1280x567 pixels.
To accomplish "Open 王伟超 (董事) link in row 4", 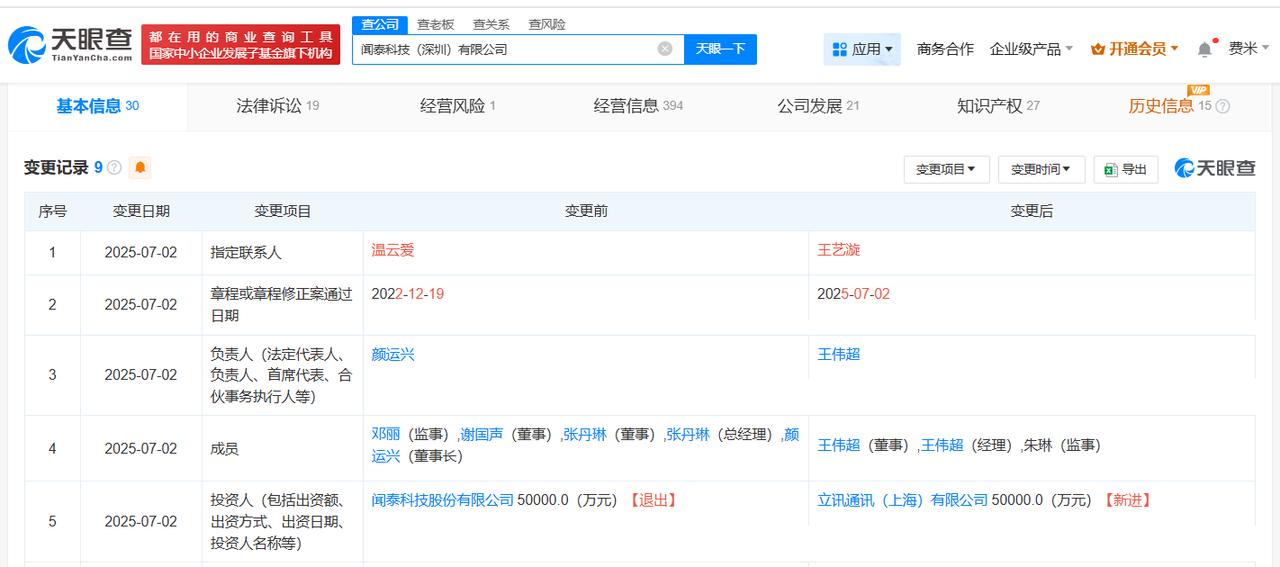I will (x=839, y=445).
